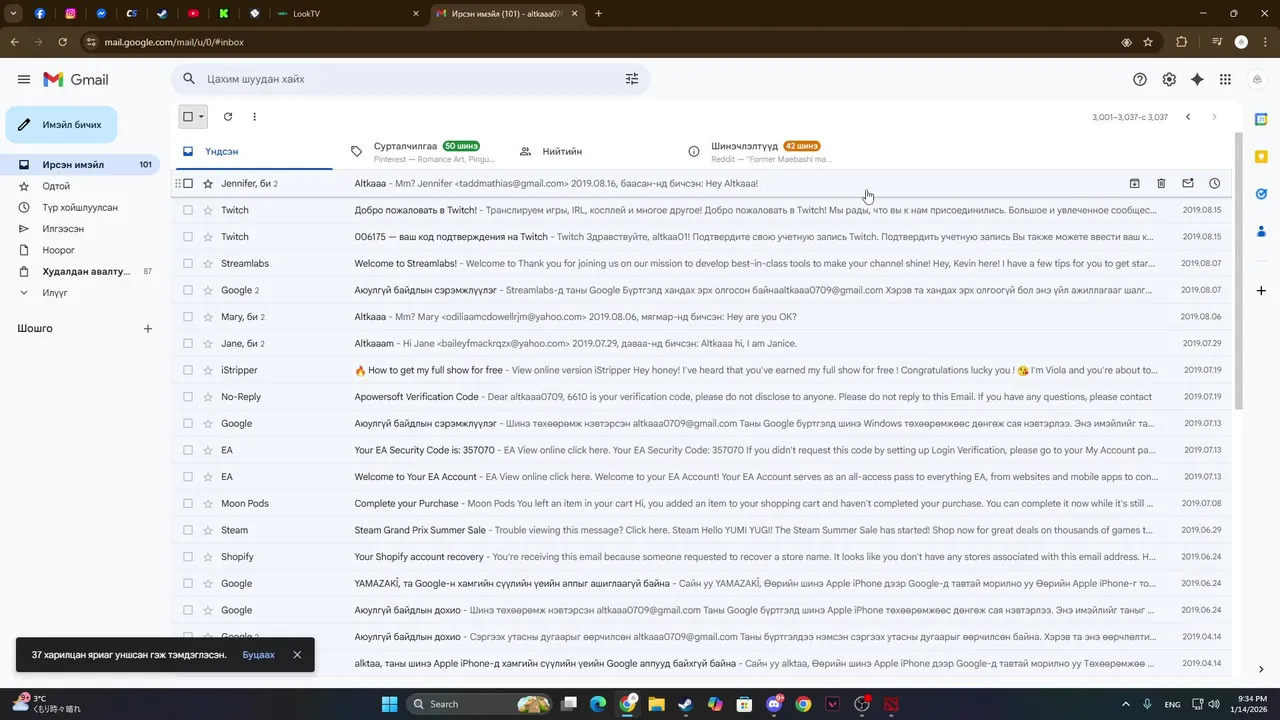Dismiss the notification toast with X

[297, 655]
